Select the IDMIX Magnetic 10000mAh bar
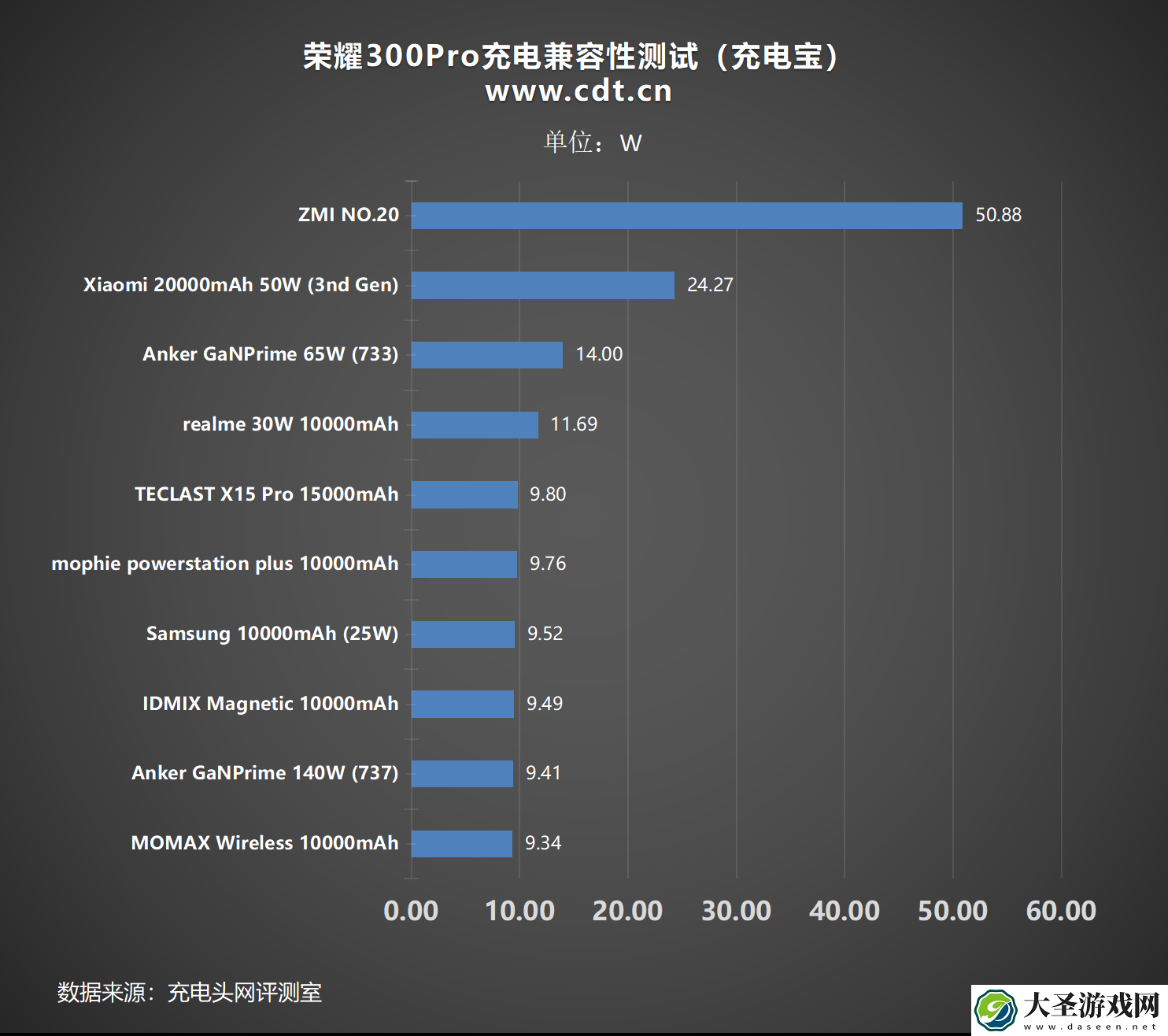Image resolution: width=1168 pixels, height=1036 pixels. point(463,704)
